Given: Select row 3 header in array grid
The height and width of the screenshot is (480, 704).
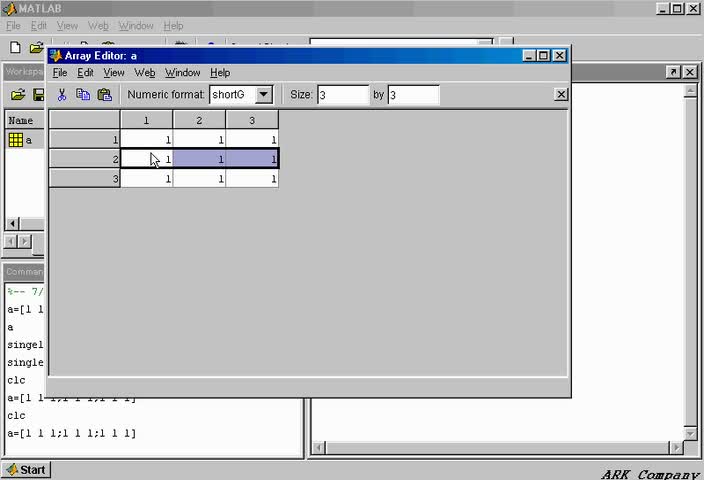Looking at the screenshot, I should [84, 179].
